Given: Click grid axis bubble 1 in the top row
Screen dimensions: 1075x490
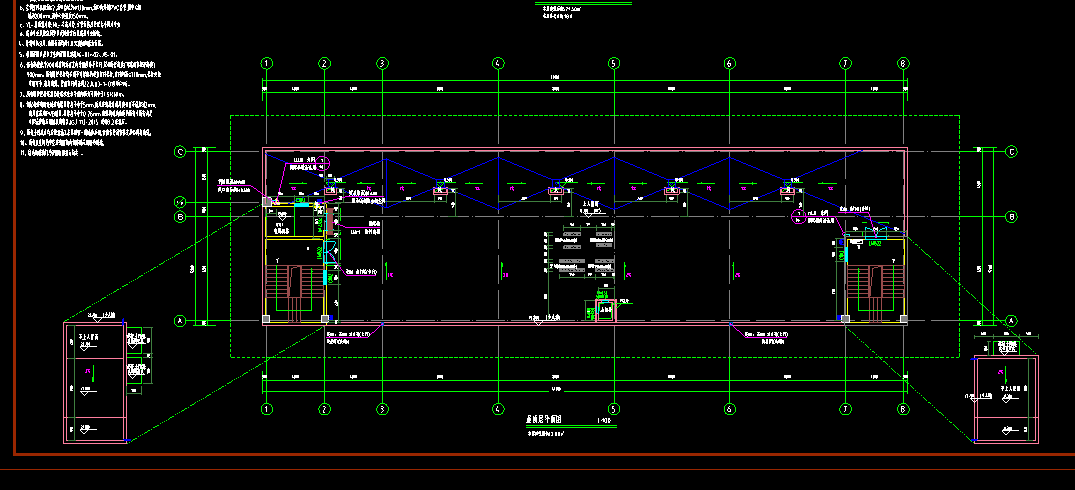Looking at the screenshot, I should point(266,63).
